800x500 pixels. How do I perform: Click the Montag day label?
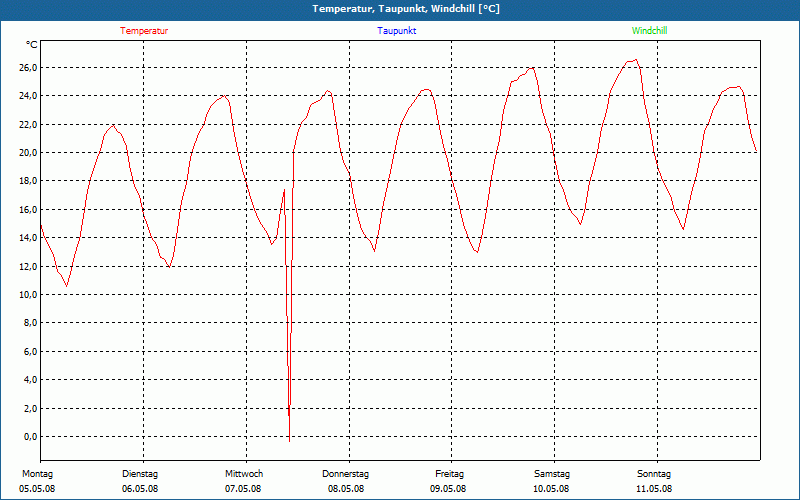click(37, 474)
